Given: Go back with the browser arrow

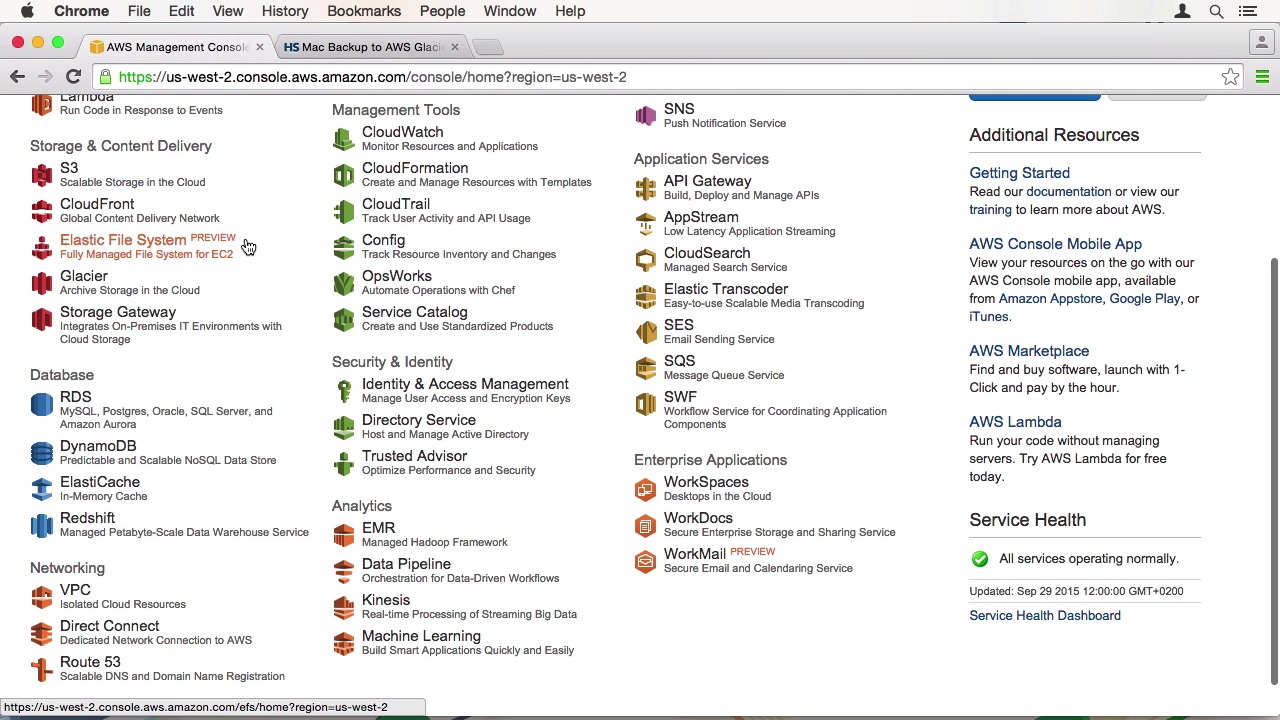Looking at the screenshot, I should 17,77.
